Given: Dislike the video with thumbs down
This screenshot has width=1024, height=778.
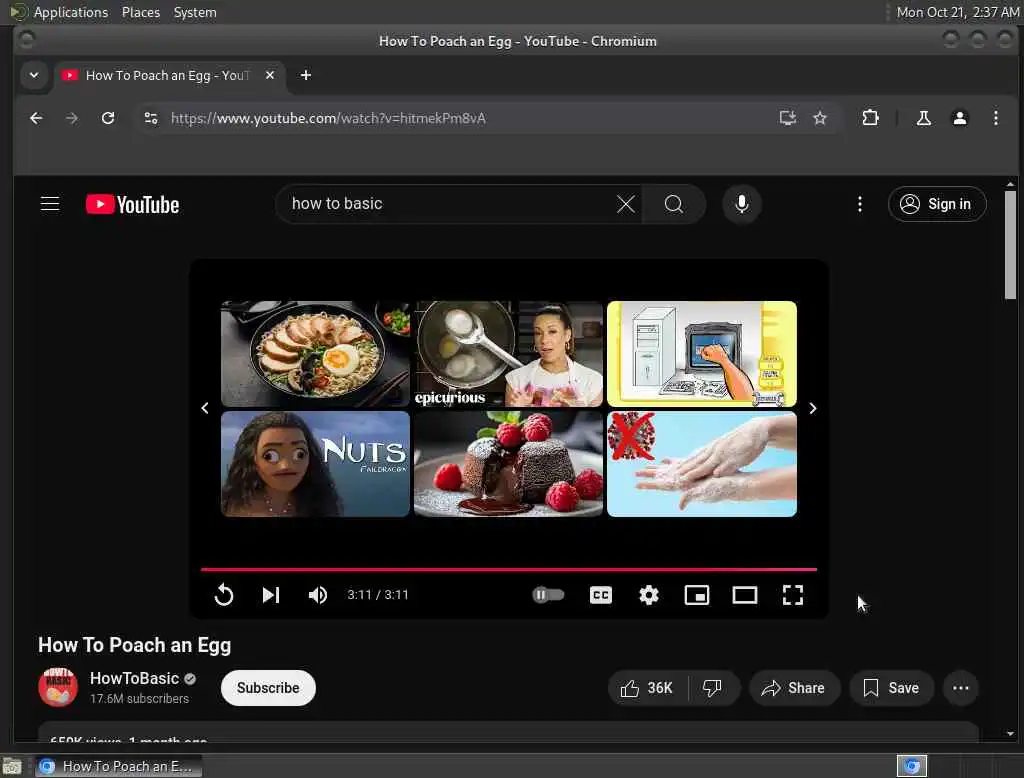Looking at the screenshot, I should [x=712, y=688].
